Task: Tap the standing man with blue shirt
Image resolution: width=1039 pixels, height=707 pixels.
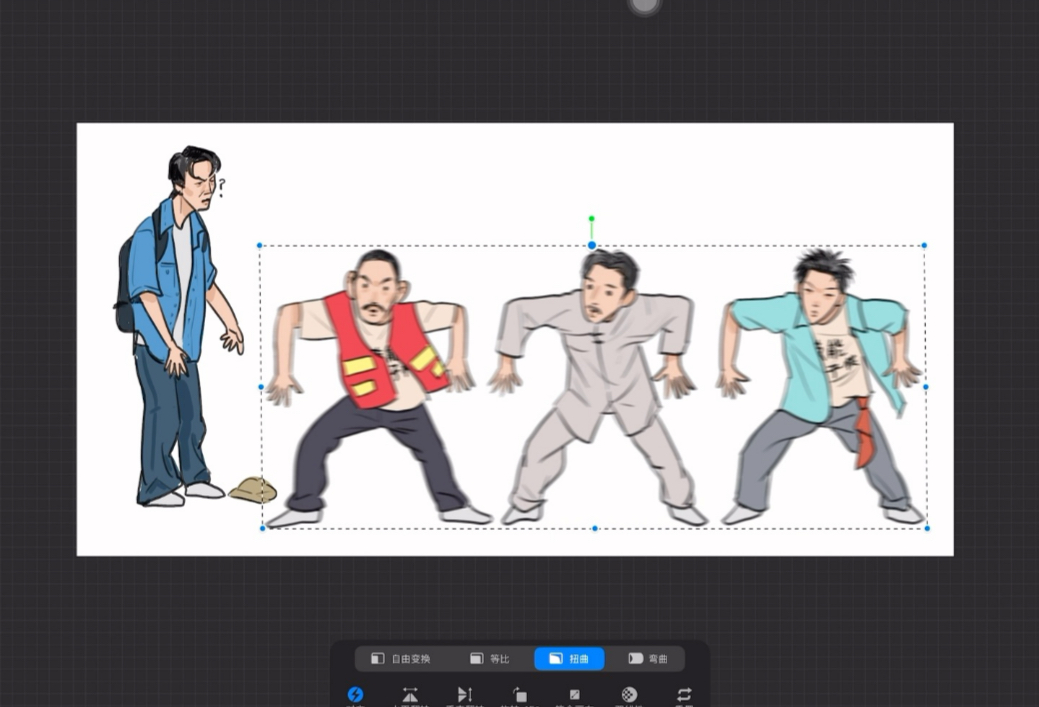Action: (176, 325)
